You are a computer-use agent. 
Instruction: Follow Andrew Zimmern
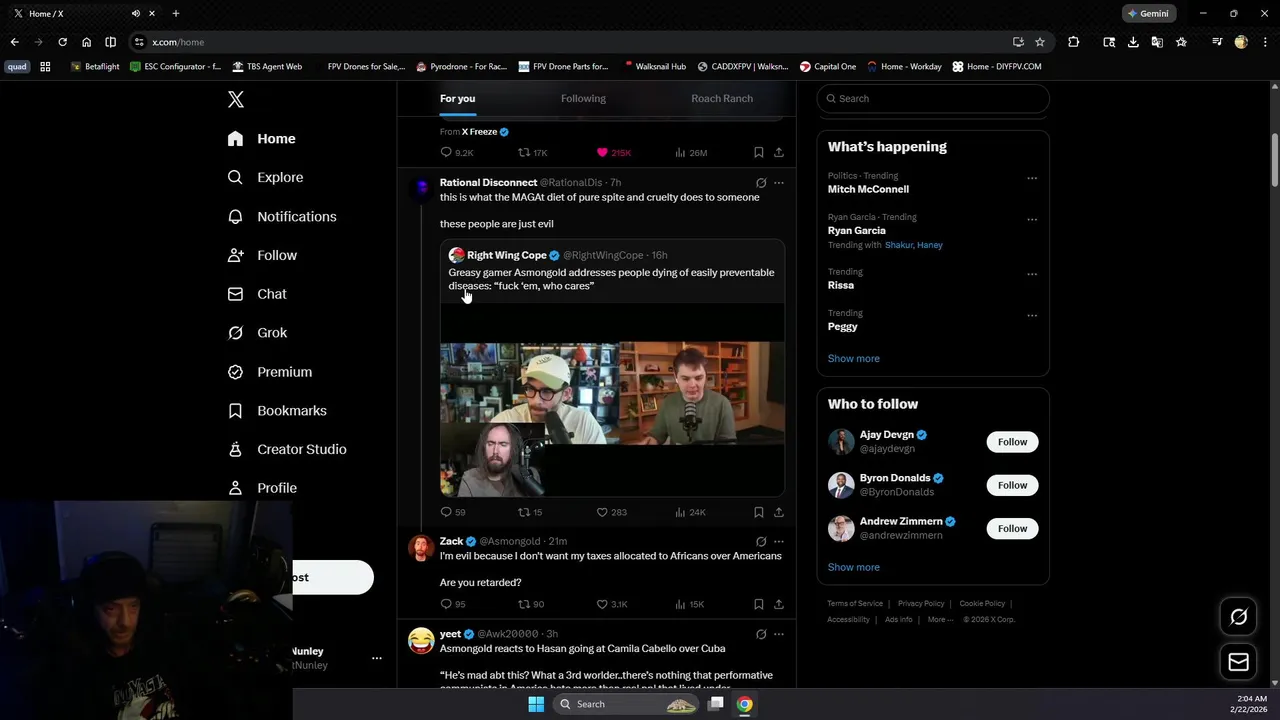(1012, 528)
